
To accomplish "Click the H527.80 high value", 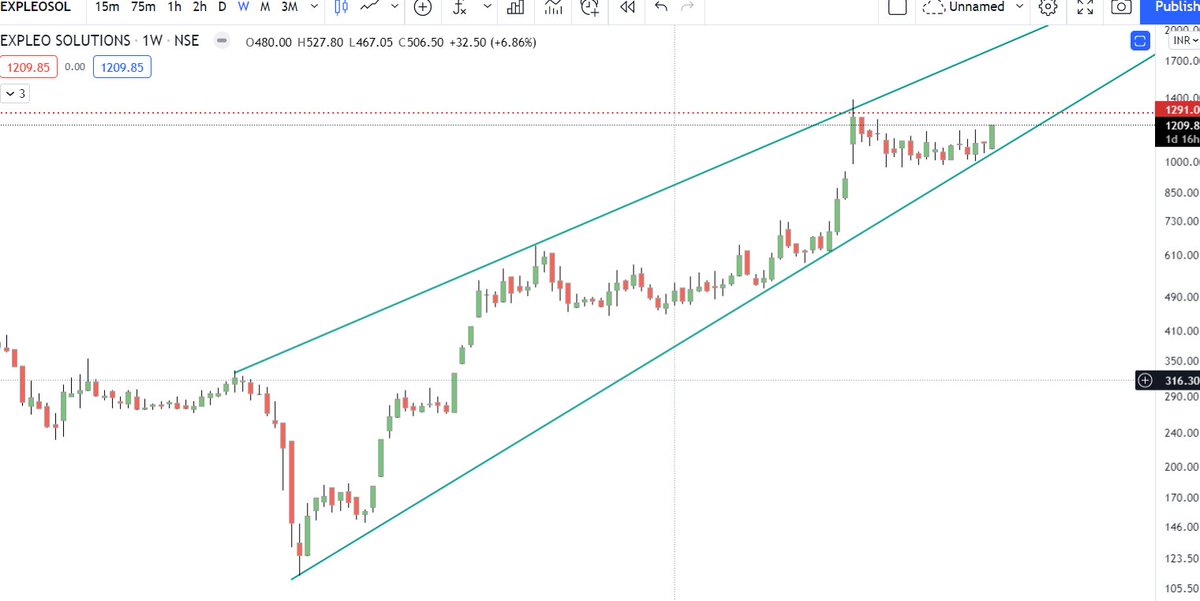I will [x=319, y=41].
